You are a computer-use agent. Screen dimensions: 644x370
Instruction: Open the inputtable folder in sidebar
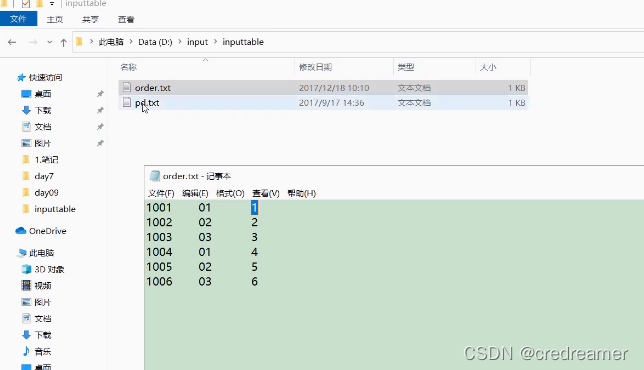pos(55,209)
